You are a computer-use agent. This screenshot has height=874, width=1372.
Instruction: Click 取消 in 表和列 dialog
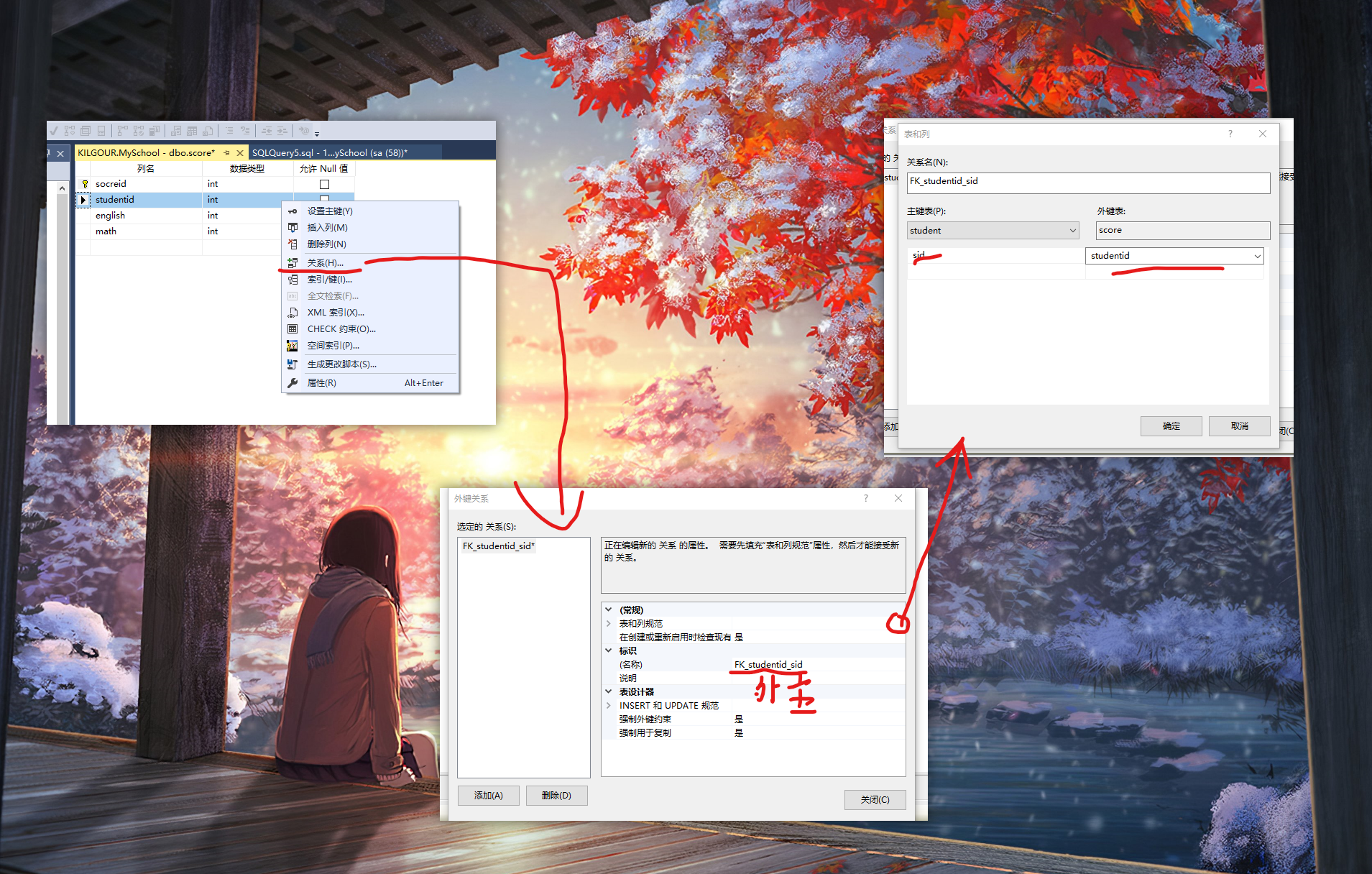[x=1240, y=426]
